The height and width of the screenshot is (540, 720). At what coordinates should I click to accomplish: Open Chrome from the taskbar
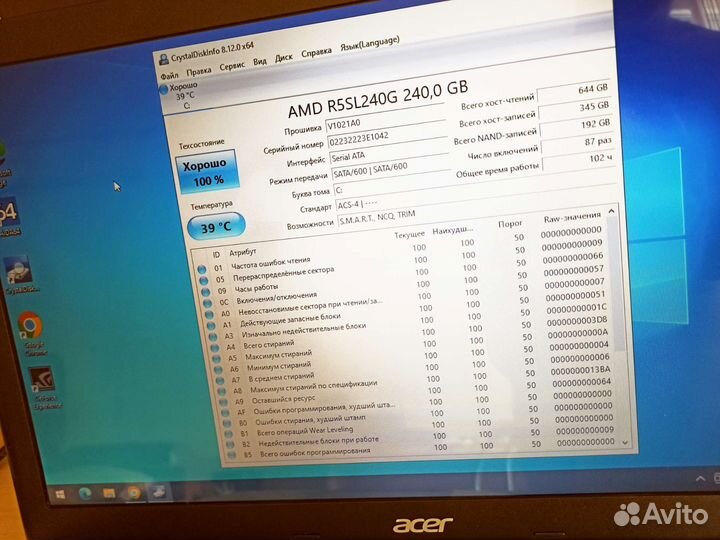[134, 493]
